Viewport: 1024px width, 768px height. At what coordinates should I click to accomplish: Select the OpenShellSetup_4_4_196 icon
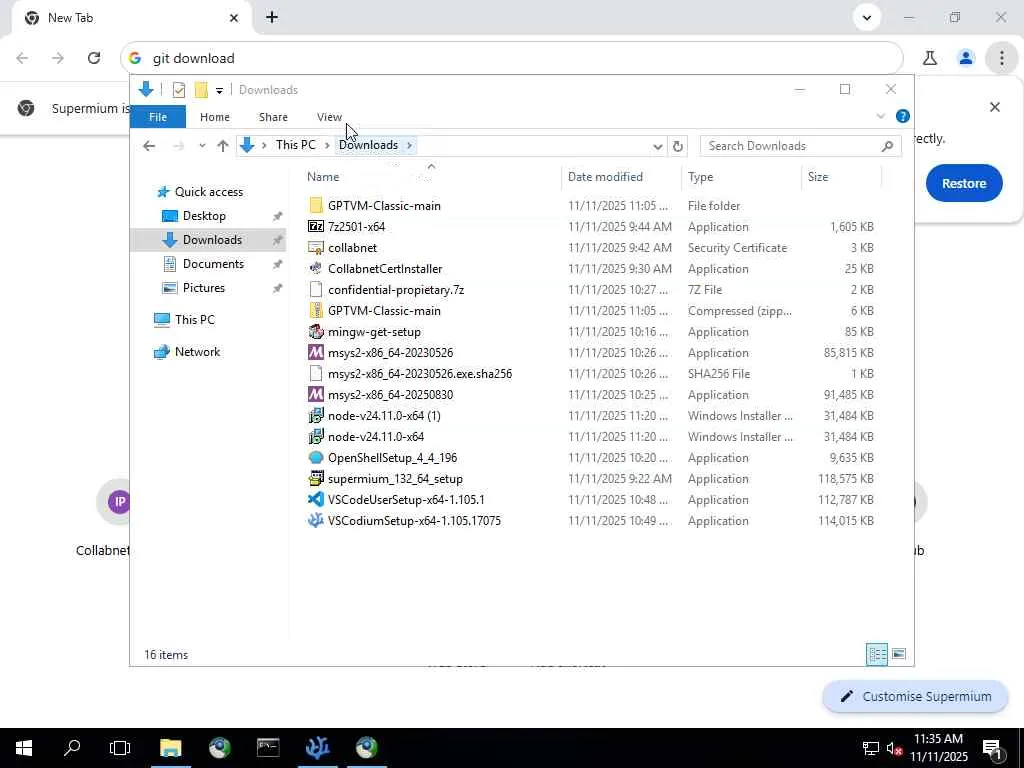coord(315,458)
